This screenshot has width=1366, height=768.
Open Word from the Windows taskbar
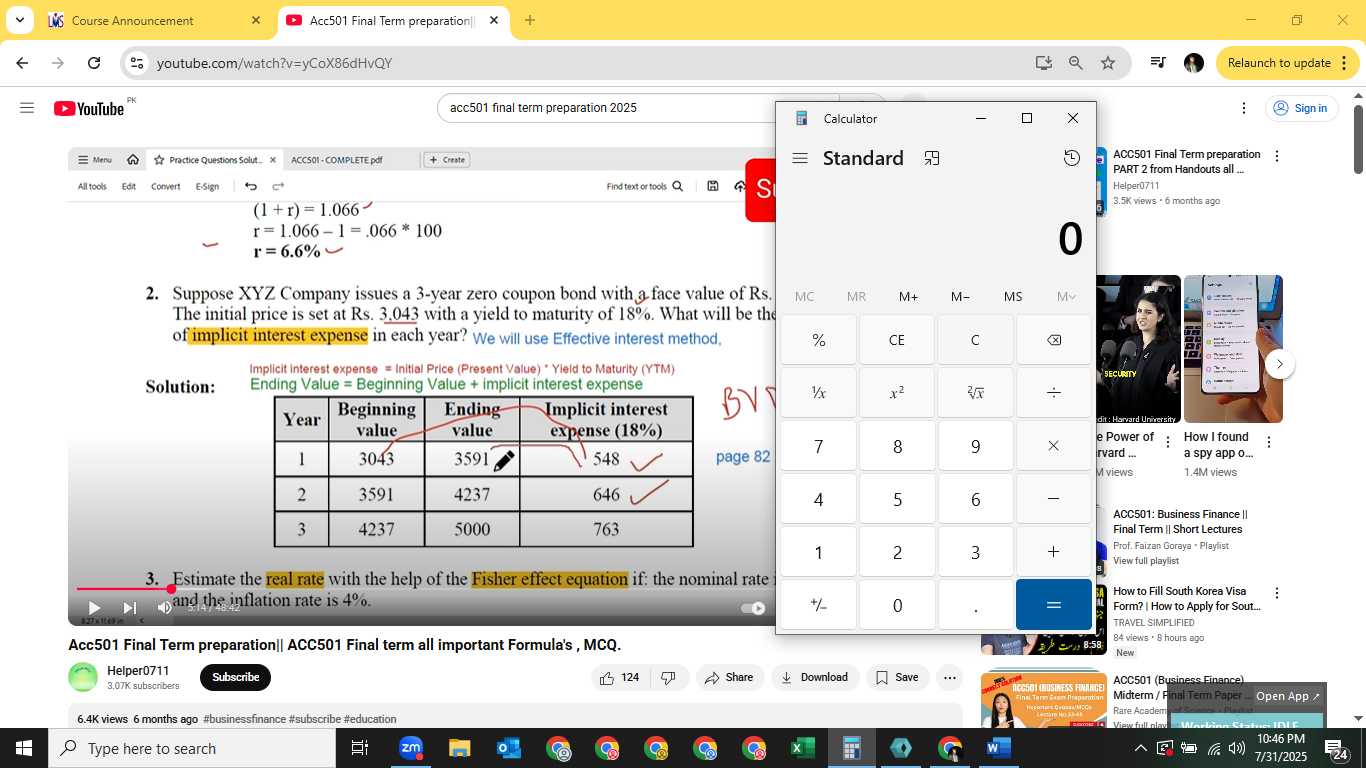pos(998,748)
